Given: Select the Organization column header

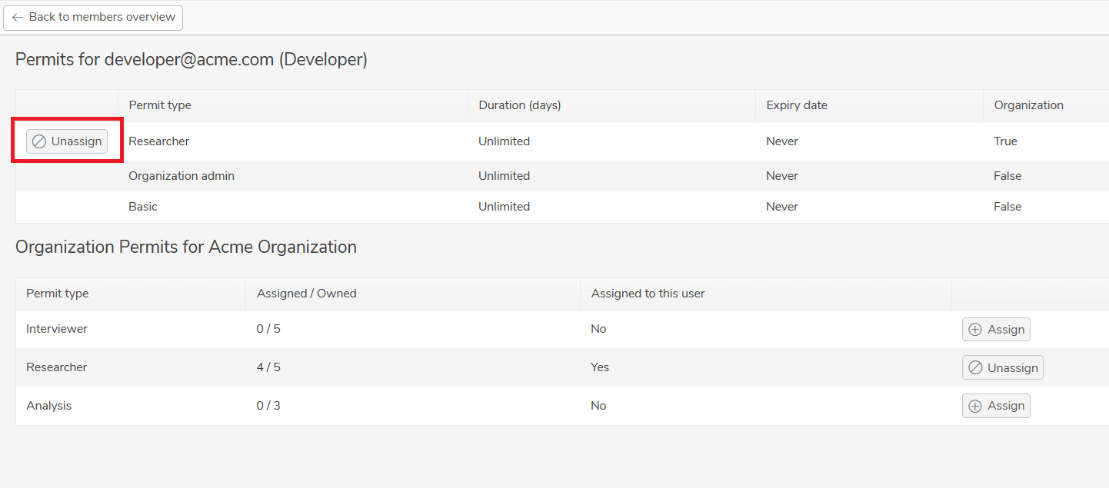Looking at the screenshot, I should point(1028,105).
